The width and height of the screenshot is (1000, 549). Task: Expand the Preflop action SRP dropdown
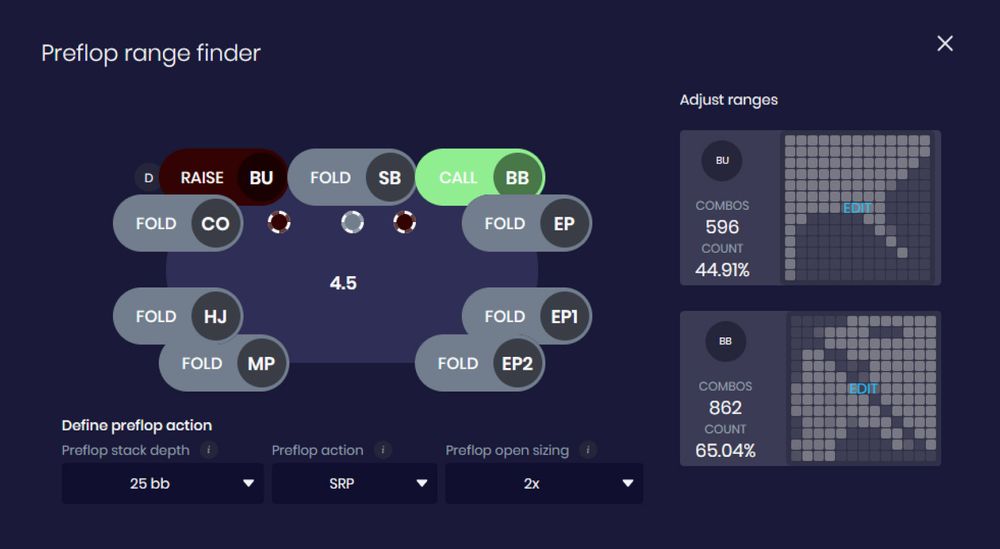click(x=354, y=483)
